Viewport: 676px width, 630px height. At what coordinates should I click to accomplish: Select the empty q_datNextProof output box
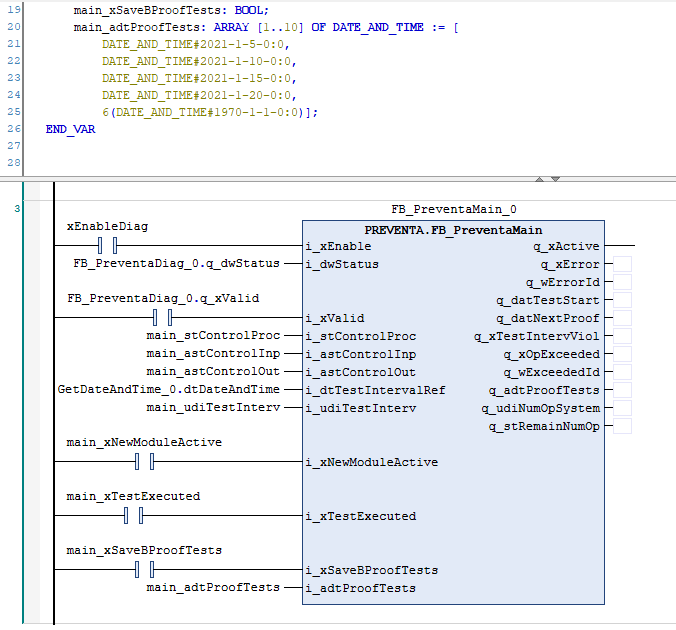(x=622, y=318)
